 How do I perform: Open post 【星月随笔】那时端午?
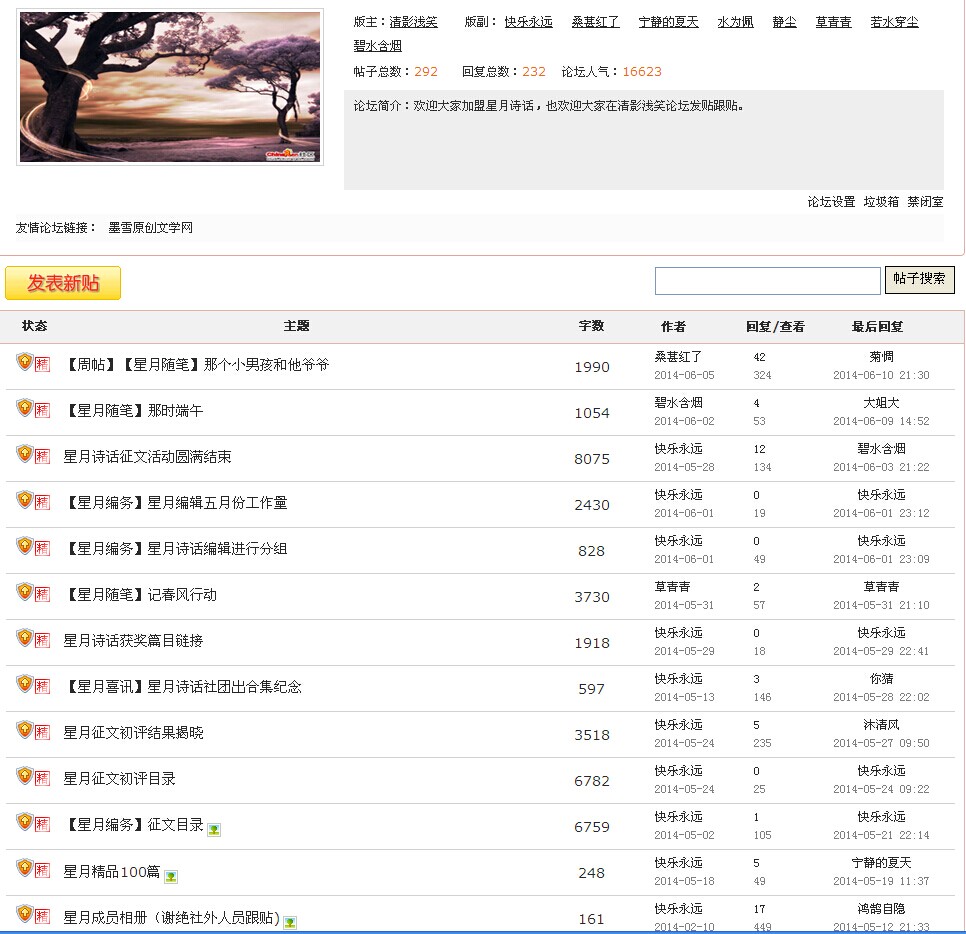(133, 410)
